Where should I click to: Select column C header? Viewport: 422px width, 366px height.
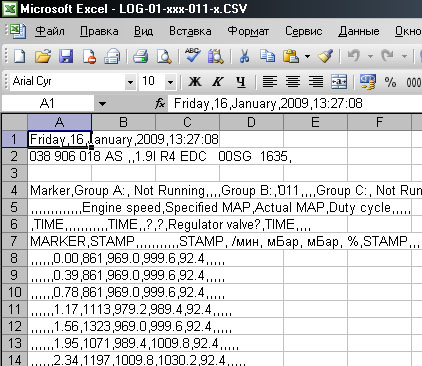(x=187, y=122)
